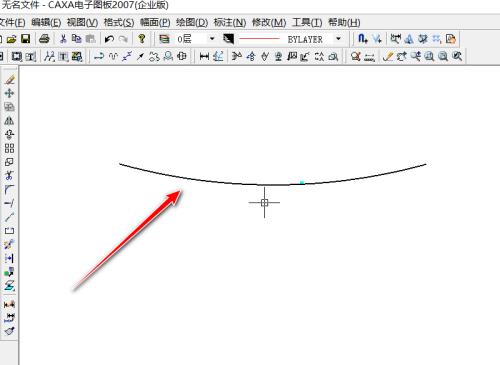Expand the 0层 layer dropdown
The image size is (500, 365).
click(212, 39)
